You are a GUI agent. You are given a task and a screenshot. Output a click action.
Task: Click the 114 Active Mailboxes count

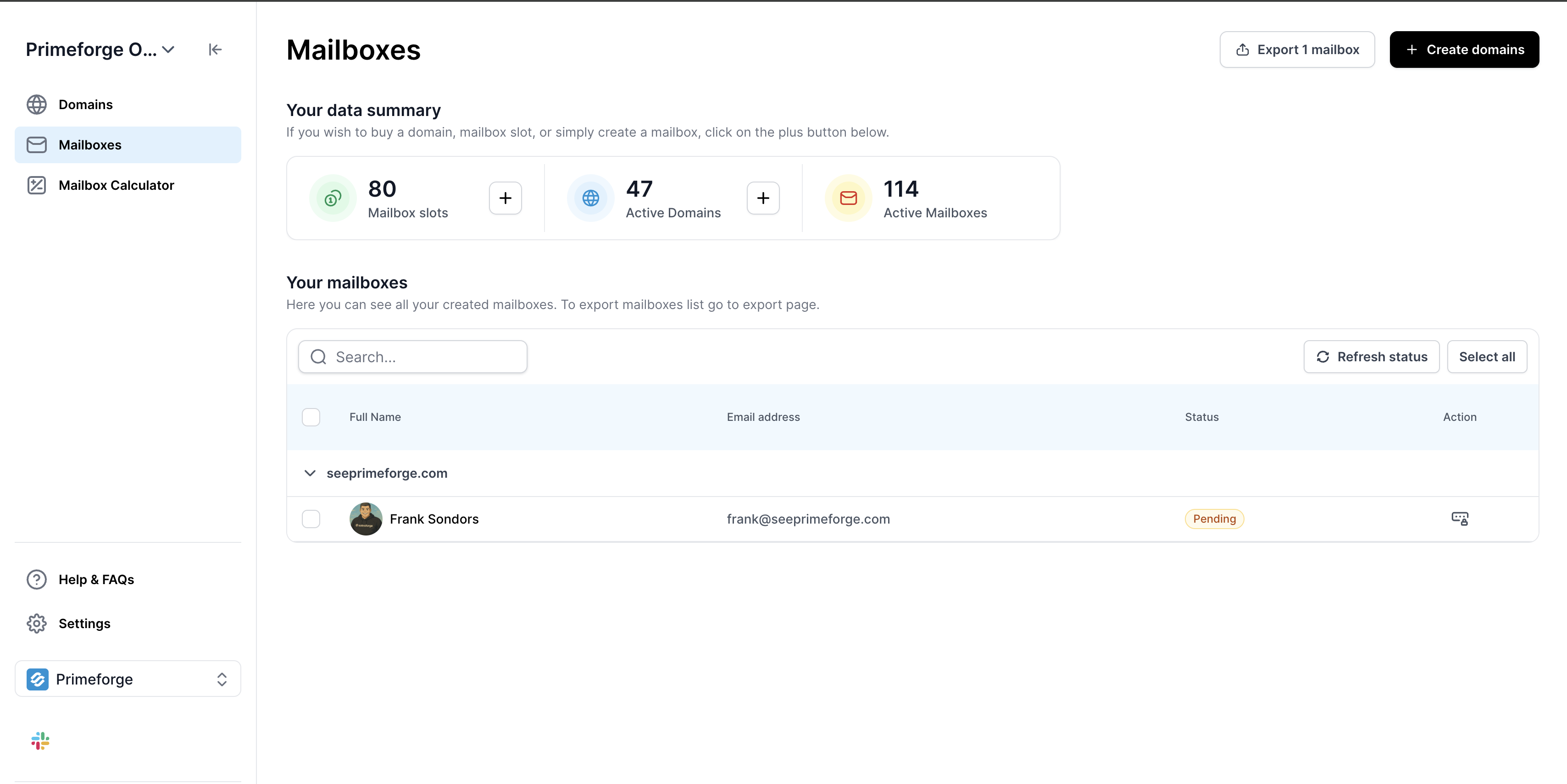coord(901,189)
